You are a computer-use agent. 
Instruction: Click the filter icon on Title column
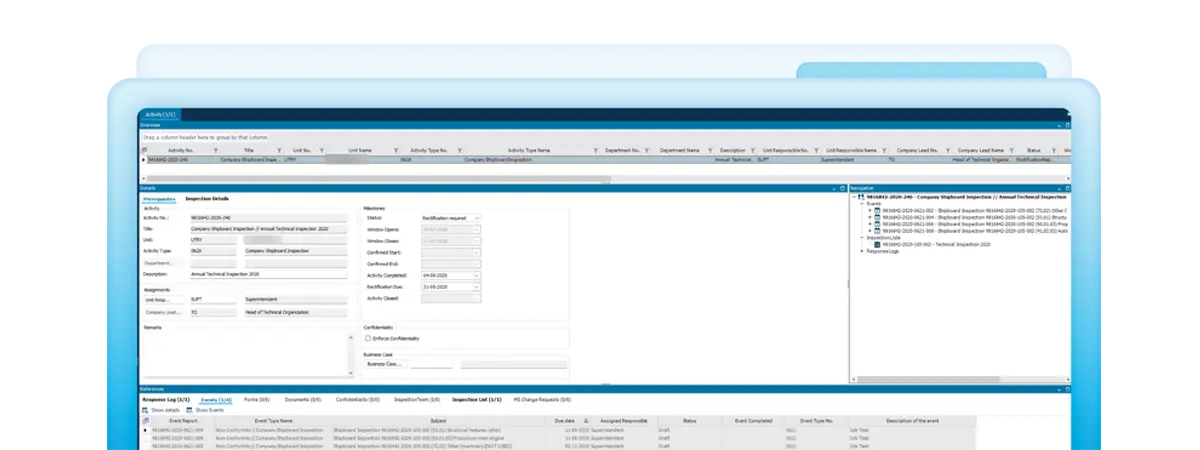coord(278,150)
